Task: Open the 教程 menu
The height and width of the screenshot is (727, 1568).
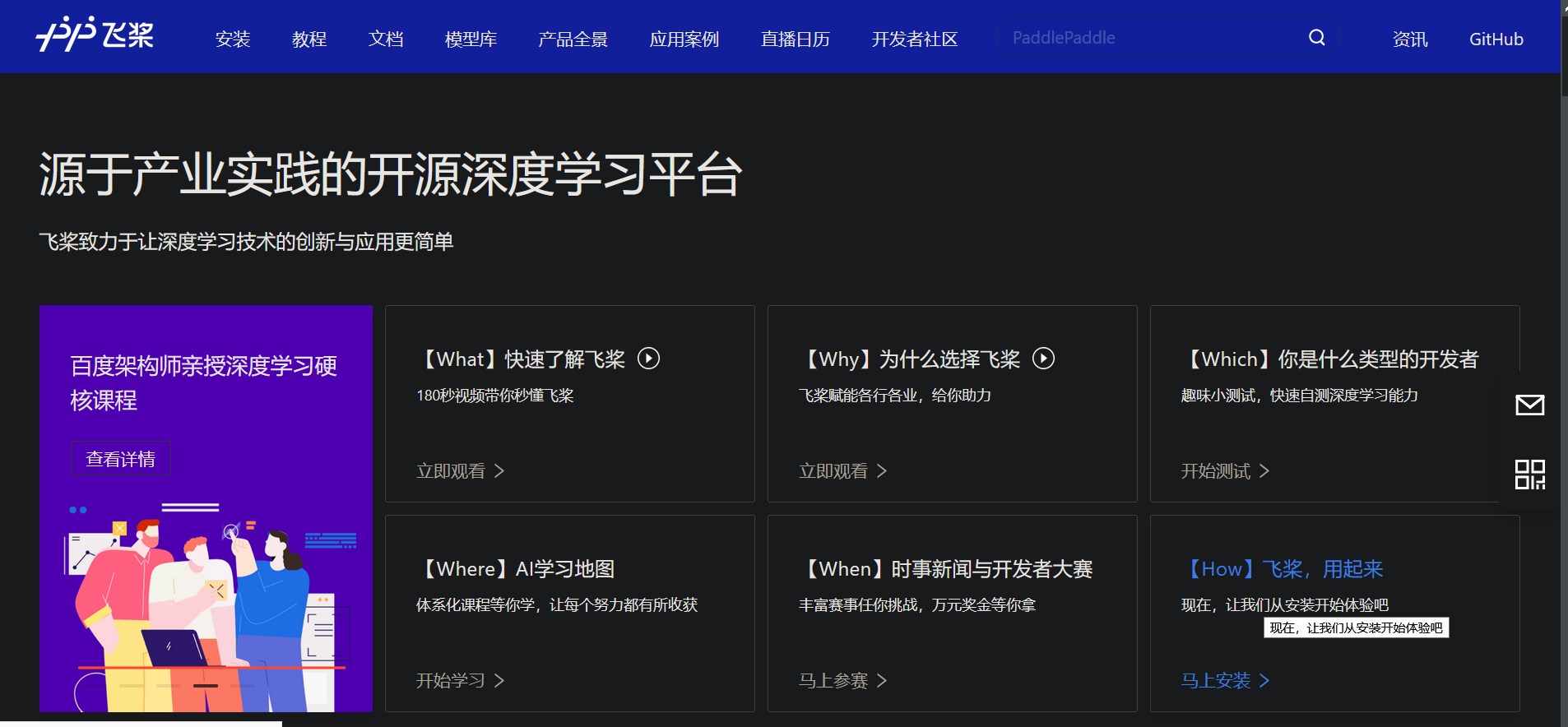Action: [309, 39]
